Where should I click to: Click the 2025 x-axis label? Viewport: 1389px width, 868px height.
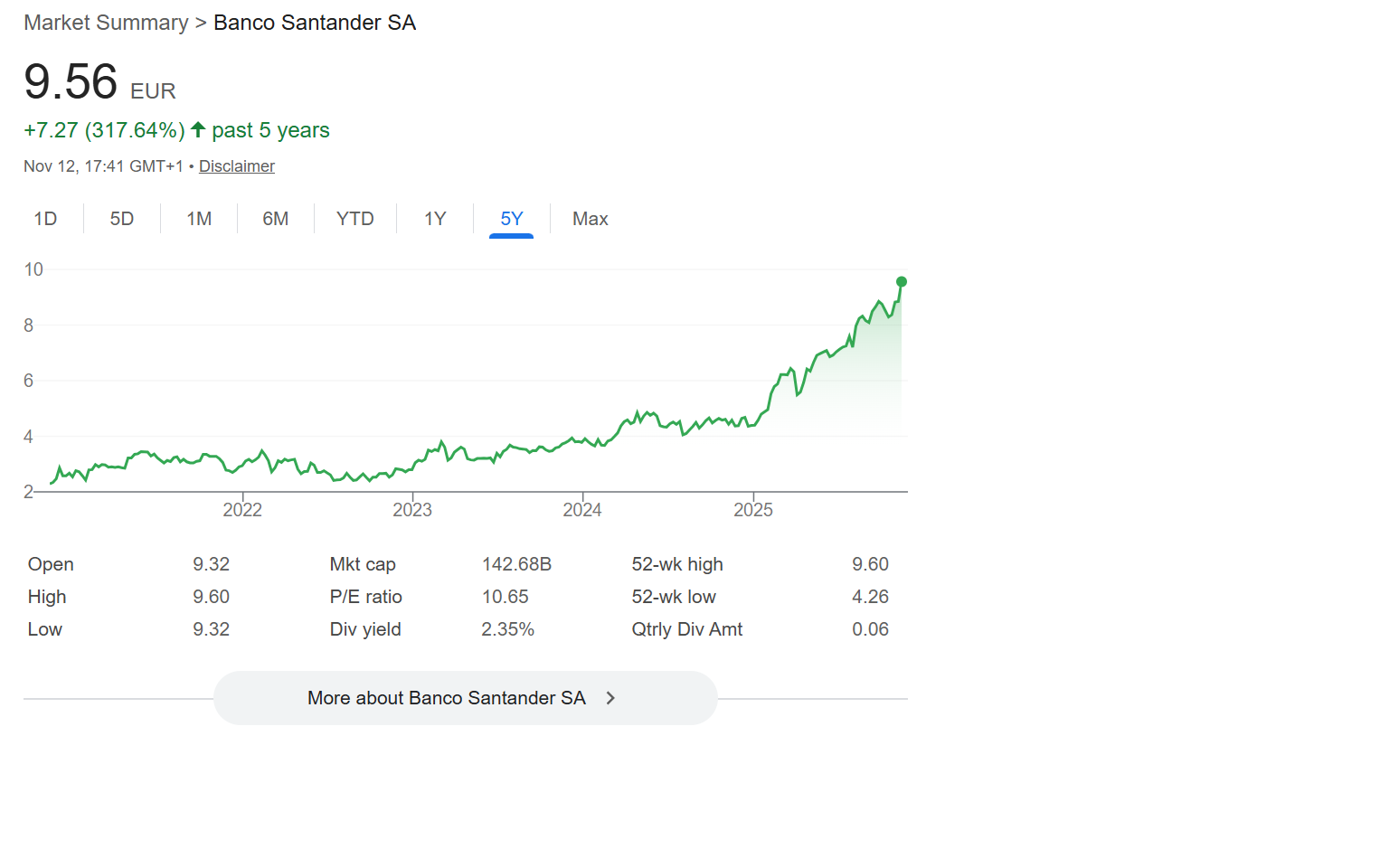753,510
